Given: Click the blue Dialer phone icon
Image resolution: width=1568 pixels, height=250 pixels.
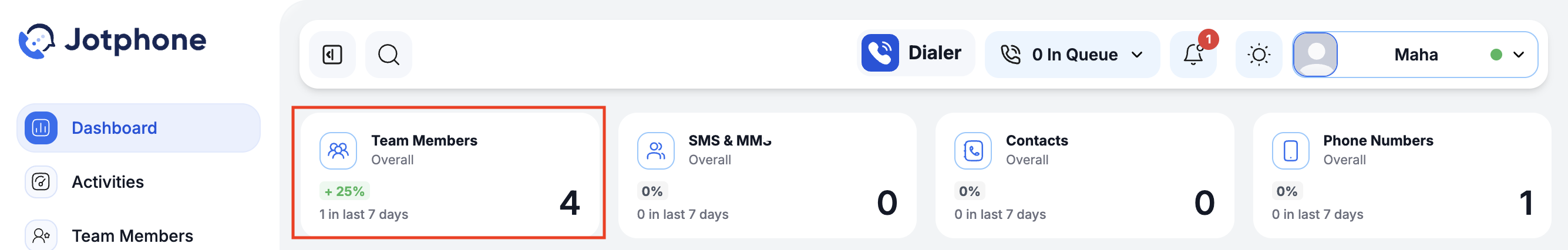Looking at the screenshot, I should (880, 53).
